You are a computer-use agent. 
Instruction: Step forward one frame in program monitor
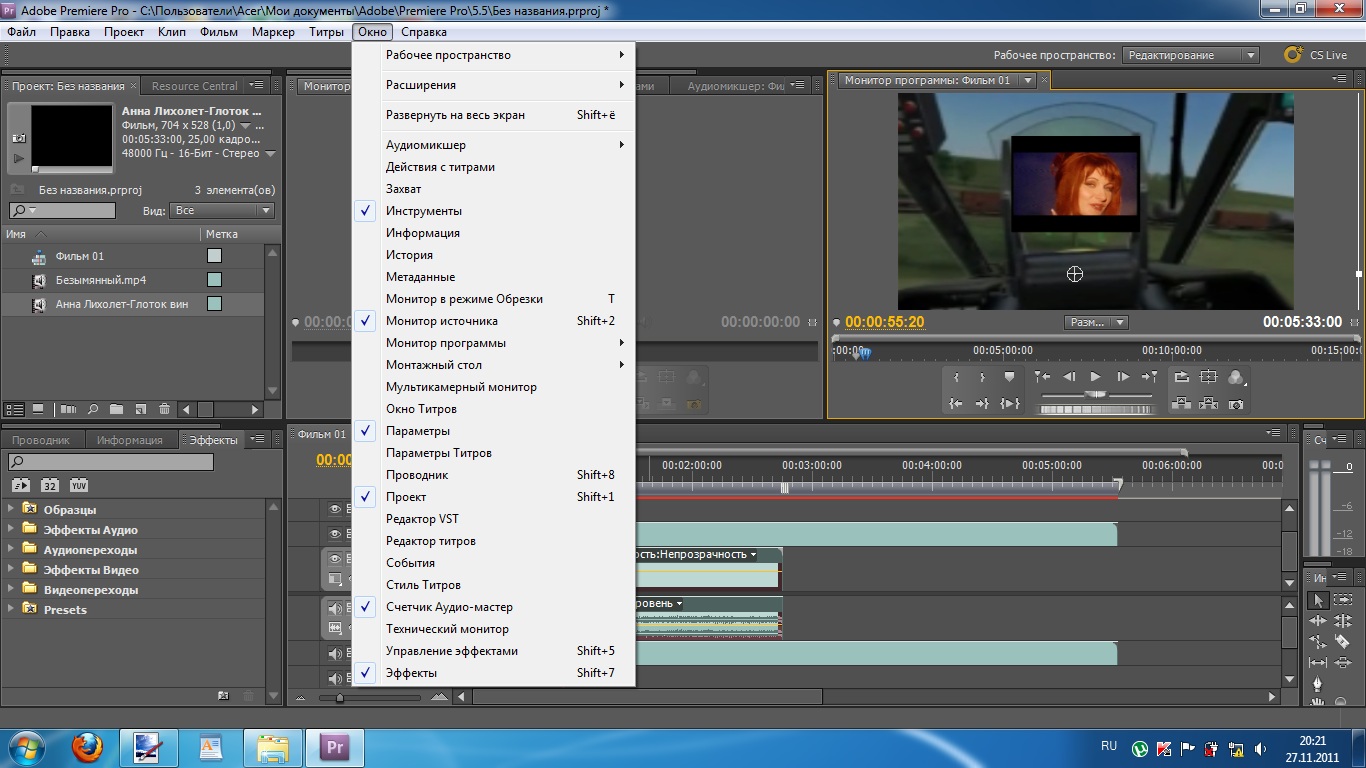click(x=1122, y=377)
